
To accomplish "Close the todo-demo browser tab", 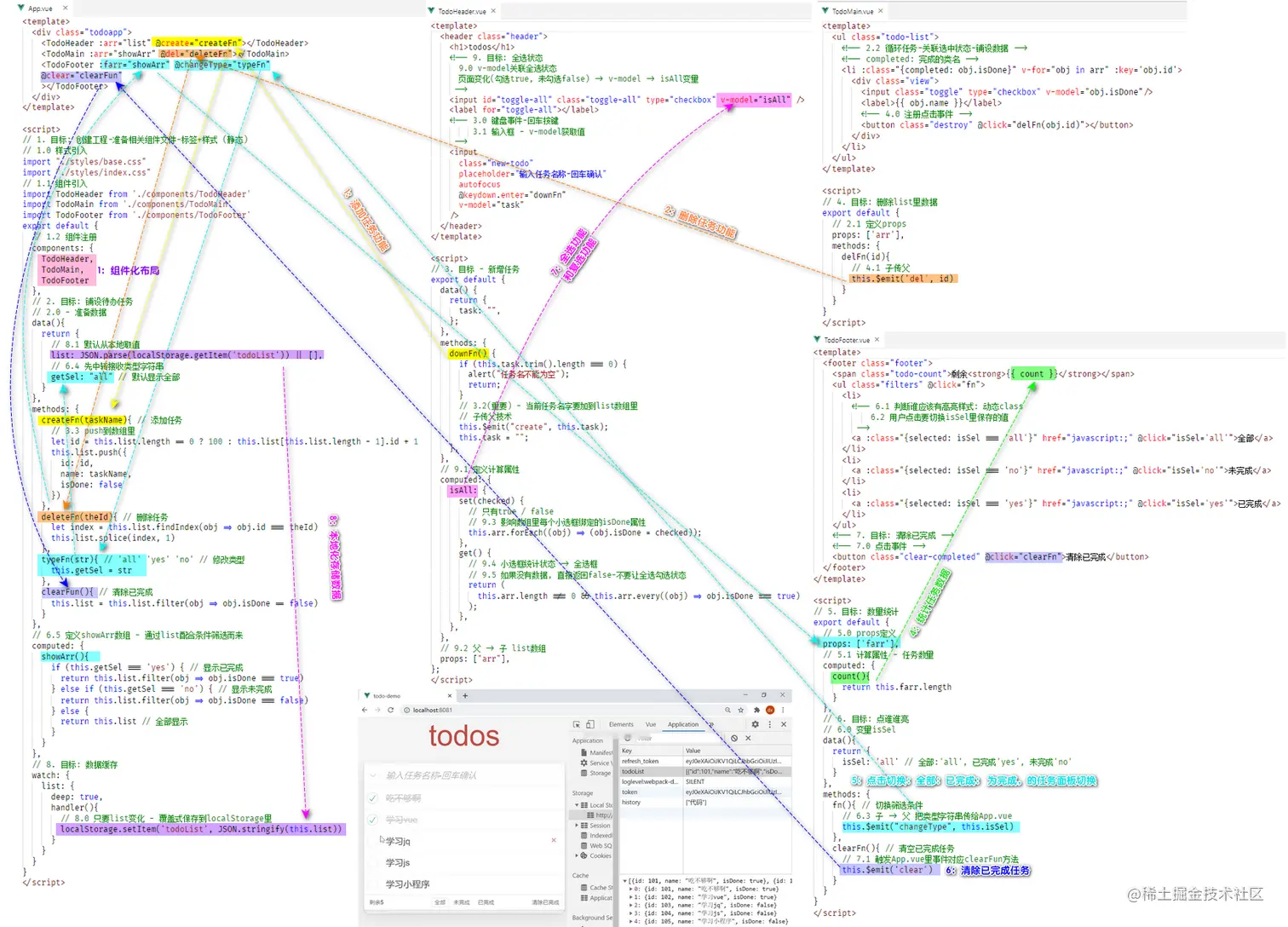I will [450, 696].
